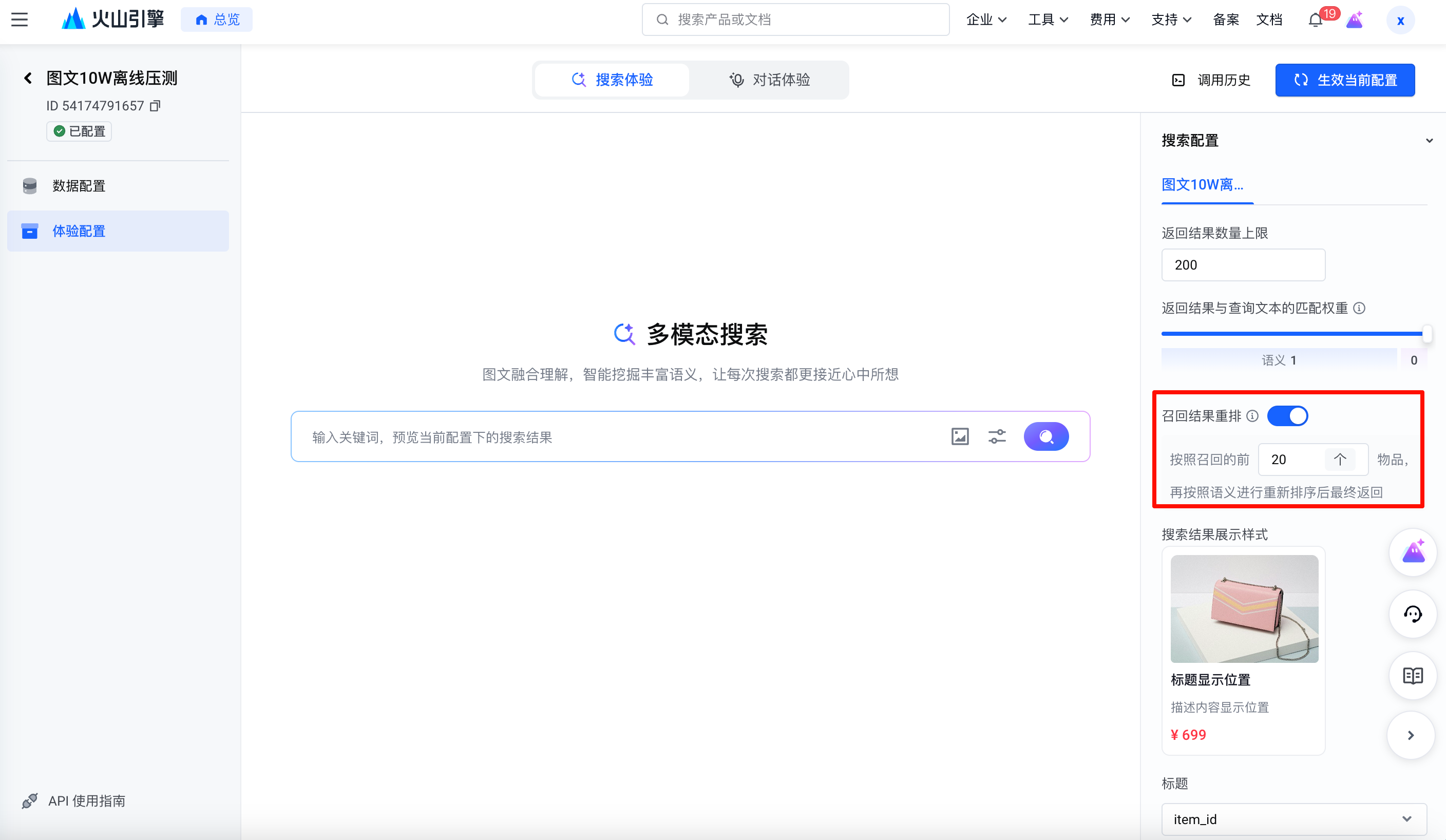1446x840 pixels.
Task: Copy the application ID with copy icon
Action: pos(155,106)
